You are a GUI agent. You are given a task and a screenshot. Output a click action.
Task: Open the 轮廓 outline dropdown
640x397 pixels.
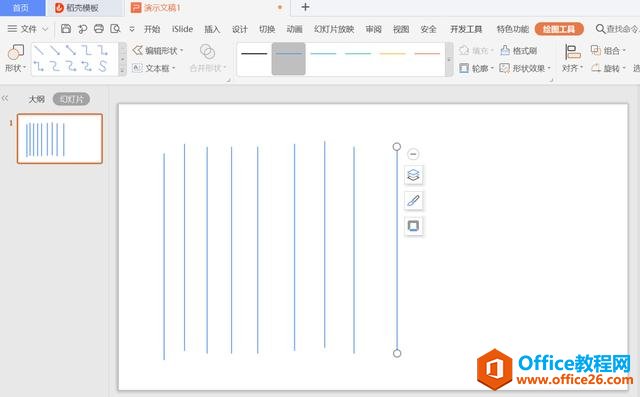click(476, 68)
